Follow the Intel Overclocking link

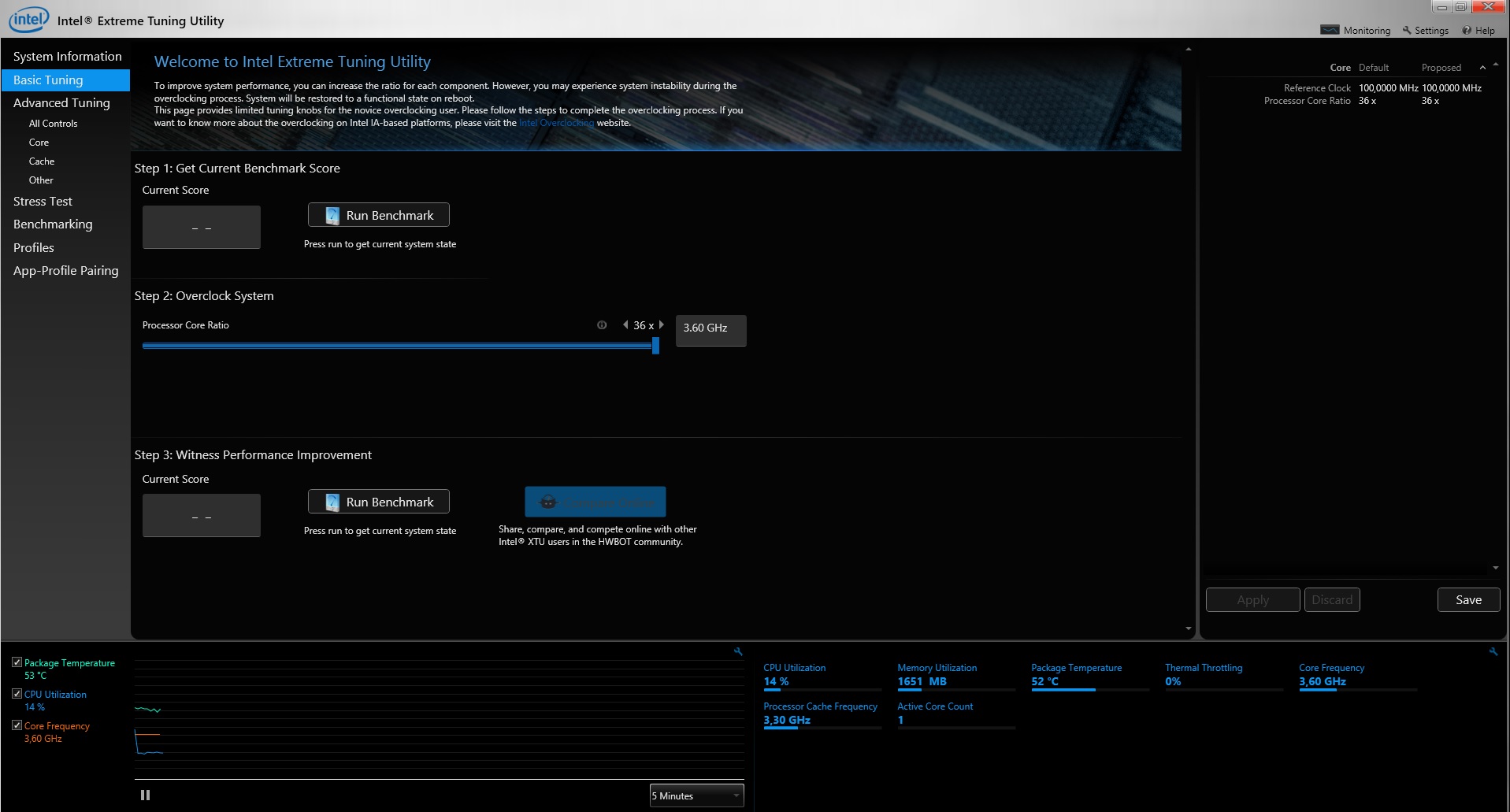556,123
